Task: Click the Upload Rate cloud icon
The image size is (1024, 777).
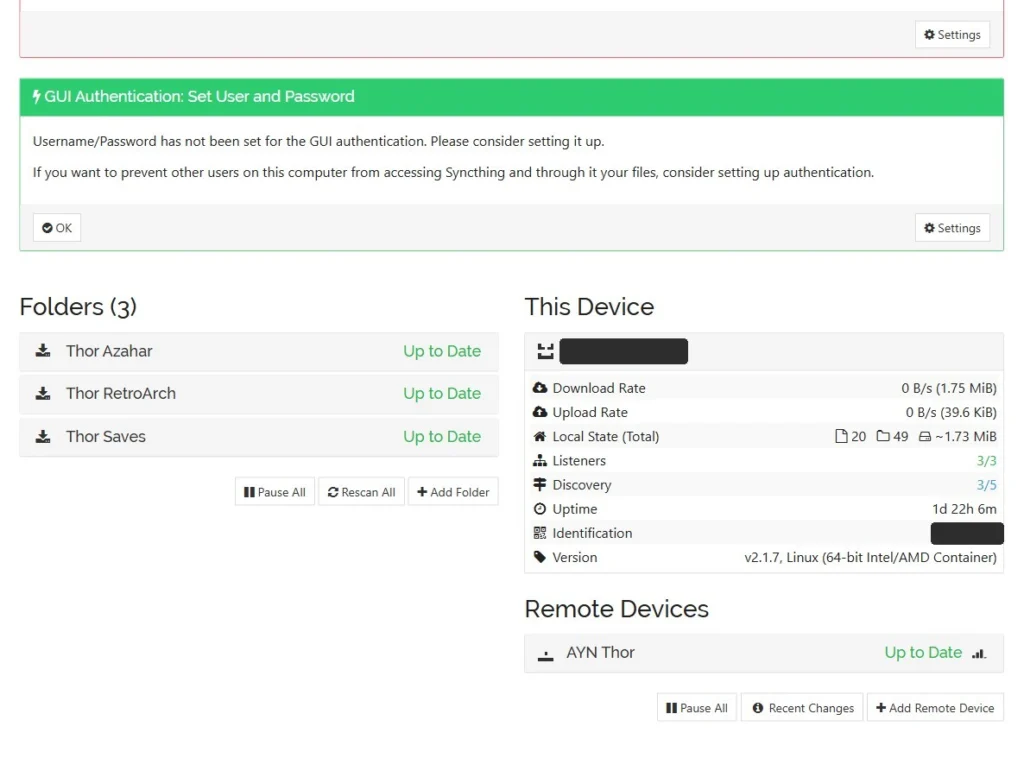Action: [x=540, y=412]
